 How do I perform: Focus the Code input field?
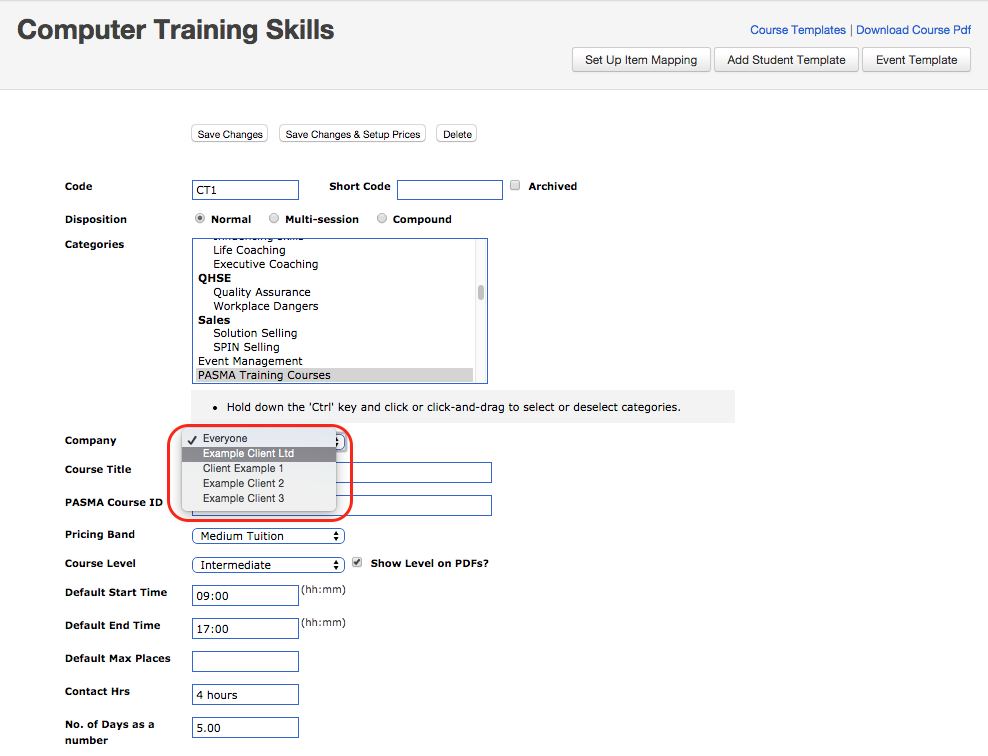pos(245,190)
